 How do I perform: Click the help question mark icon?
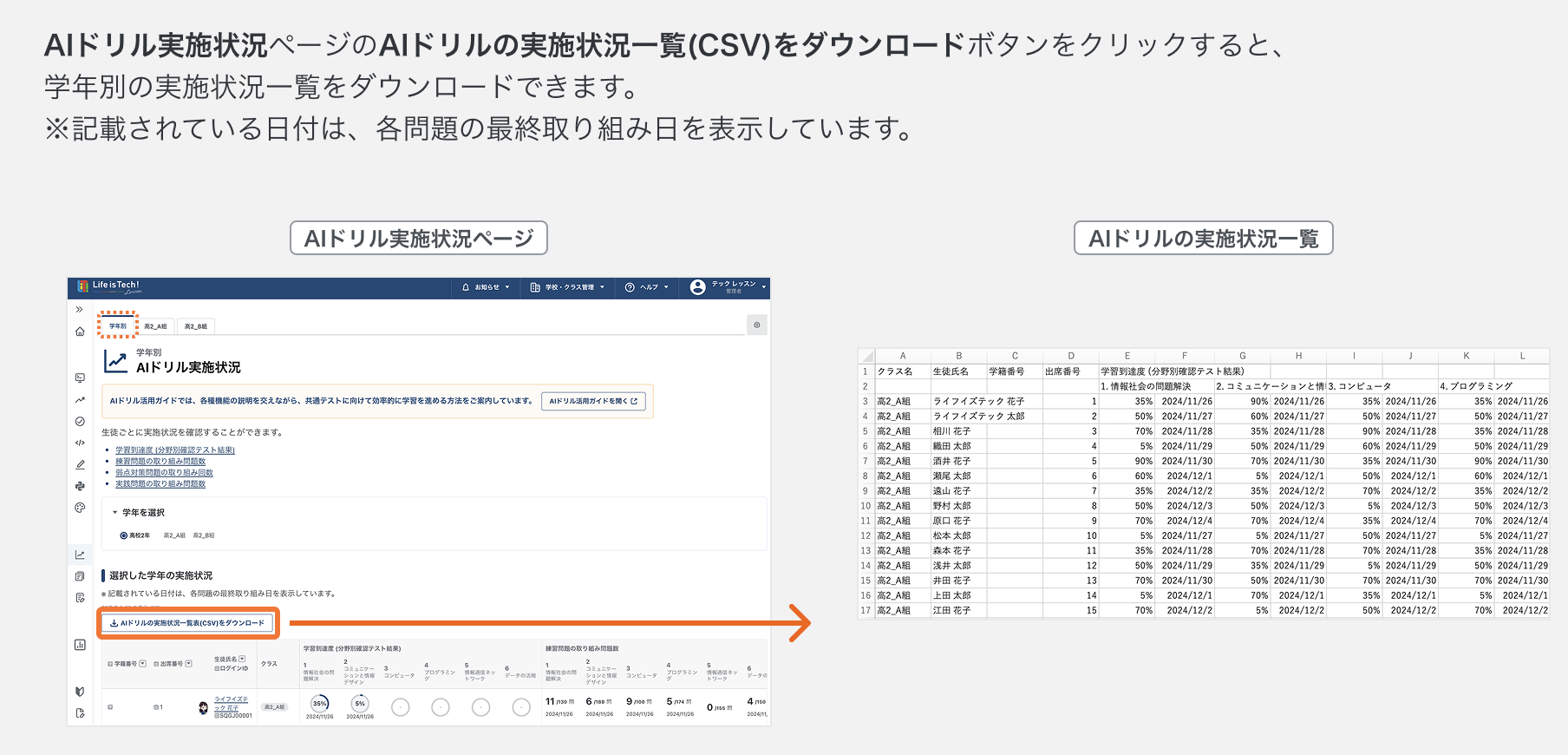(x=630, y=287)
